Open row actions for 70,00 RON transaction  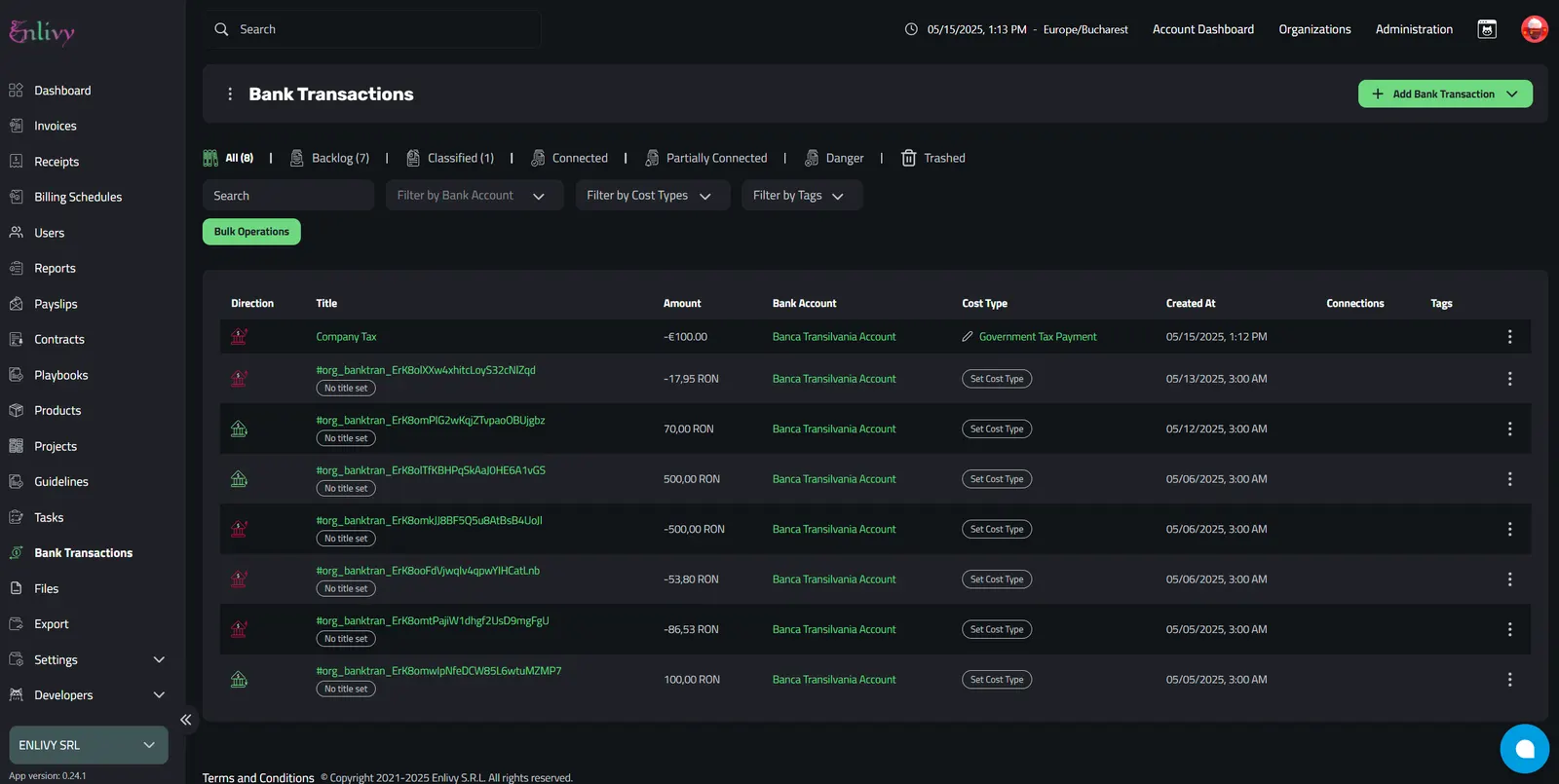coord(1509,429)
